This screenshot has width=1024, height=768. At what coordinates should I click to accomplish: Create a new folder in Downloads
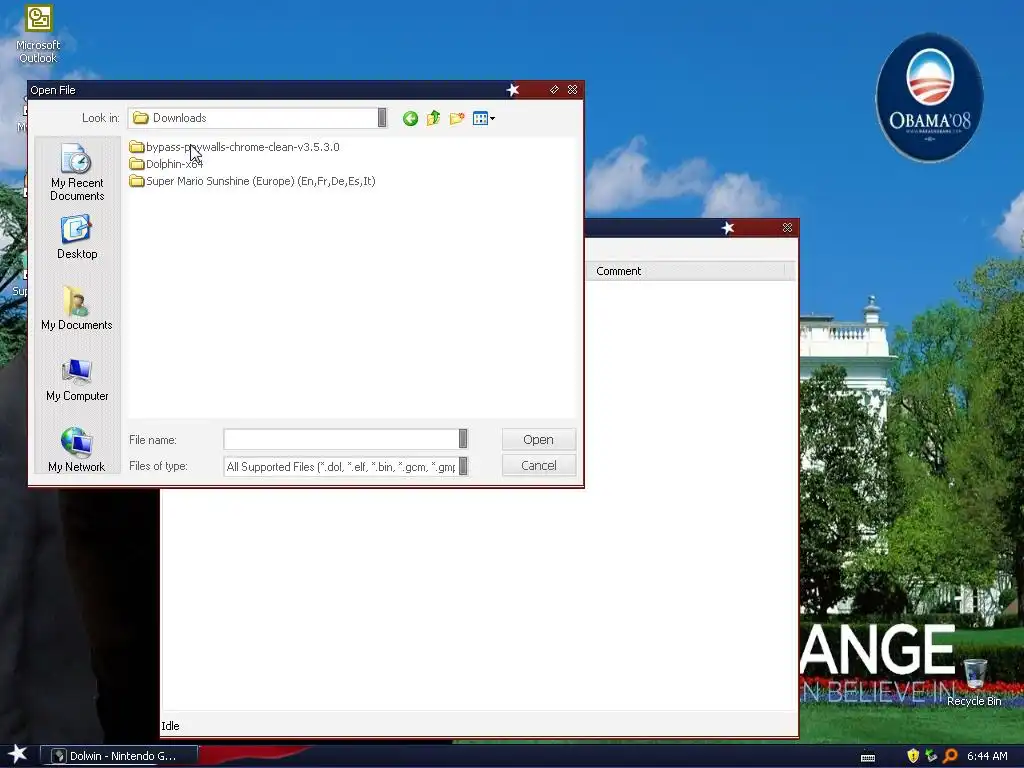457,118
